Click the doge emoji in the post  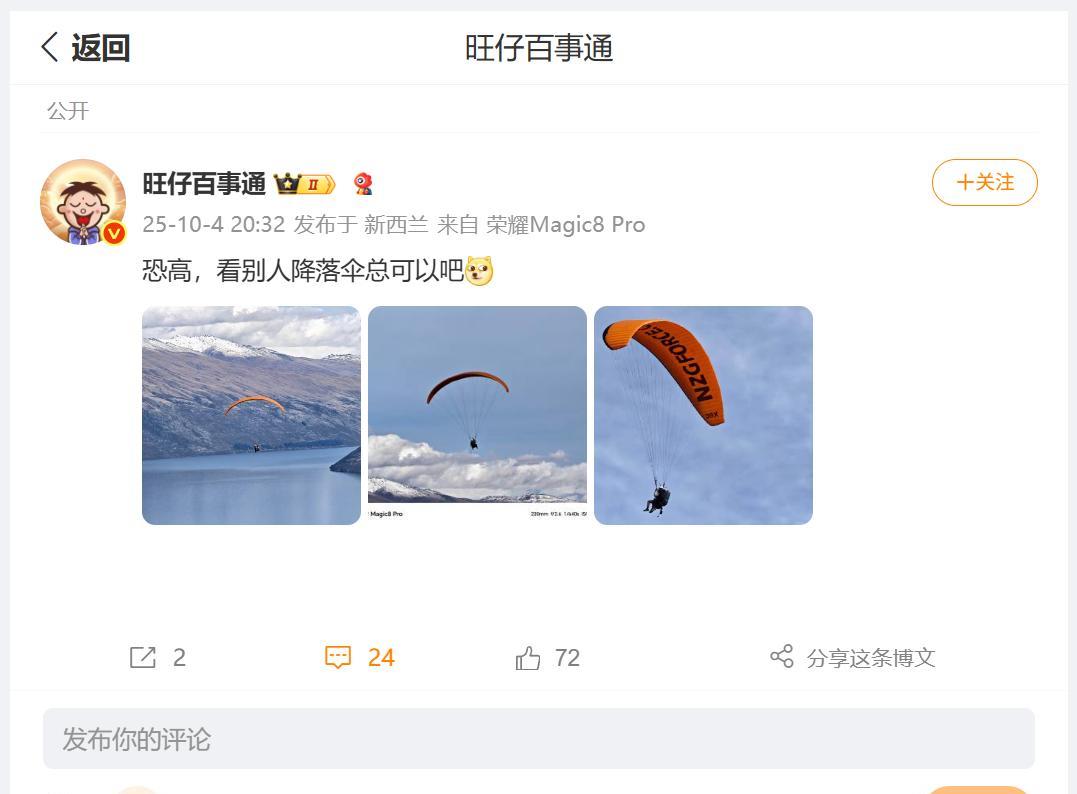(x=479, y=271)
